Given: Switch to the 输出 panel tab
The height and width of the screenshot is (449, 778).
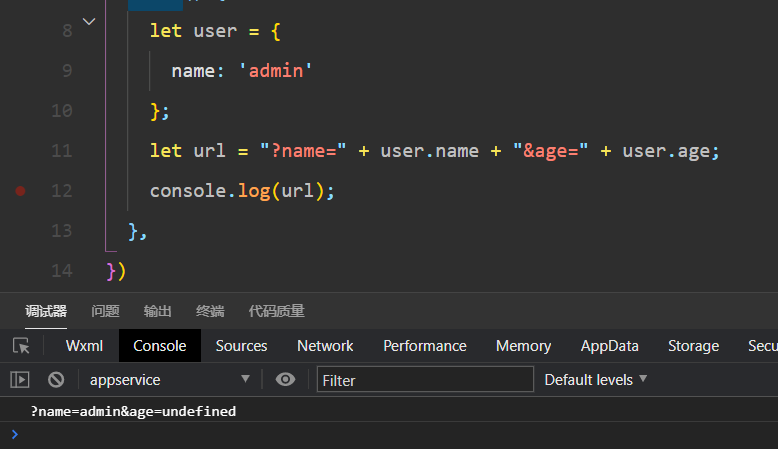Looking at the screenshot, I should [157, 311].
